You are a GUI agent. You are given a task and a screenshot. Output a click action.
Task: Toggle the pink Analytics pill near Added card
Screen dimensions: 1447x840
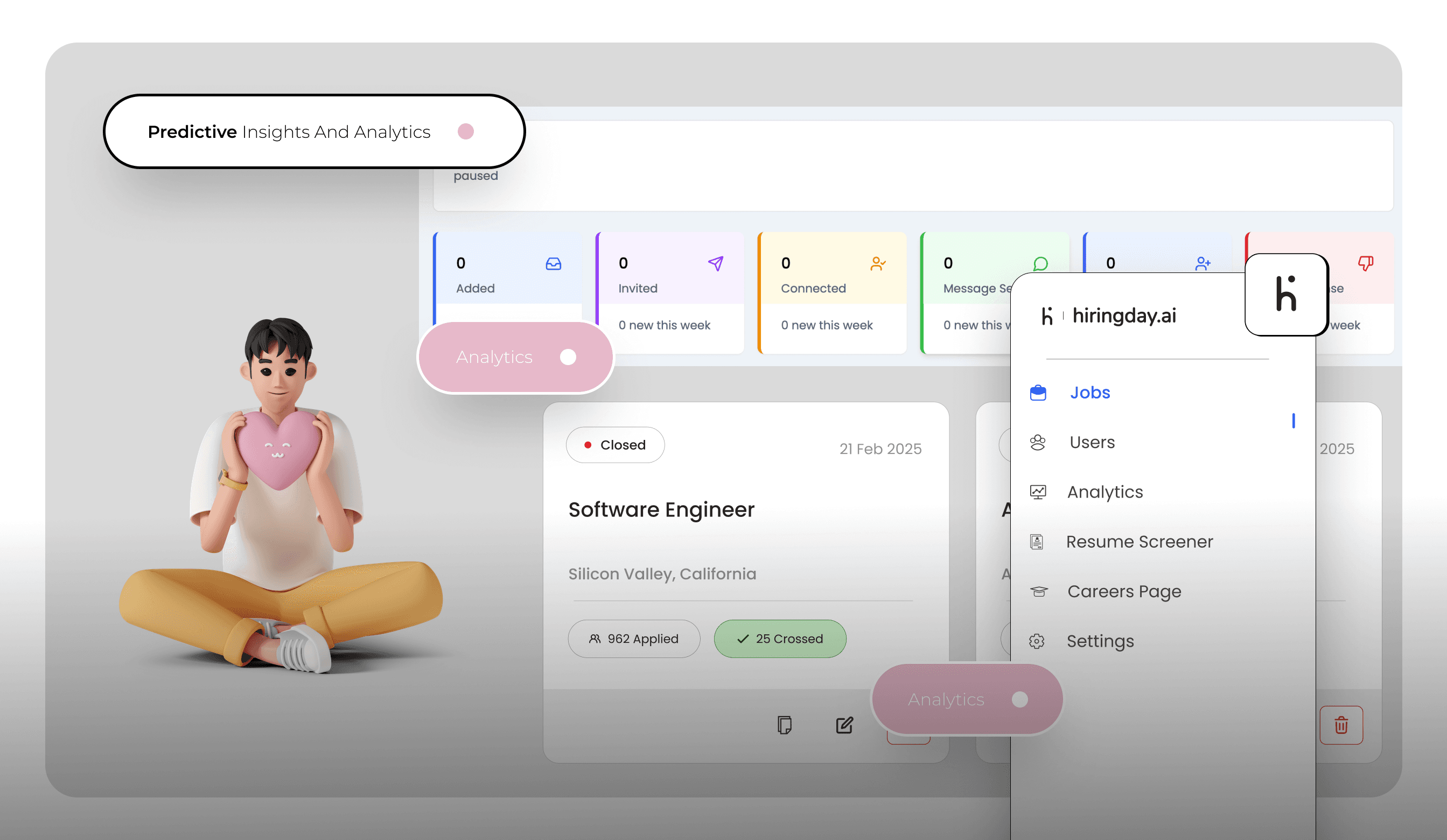point(567,357)
